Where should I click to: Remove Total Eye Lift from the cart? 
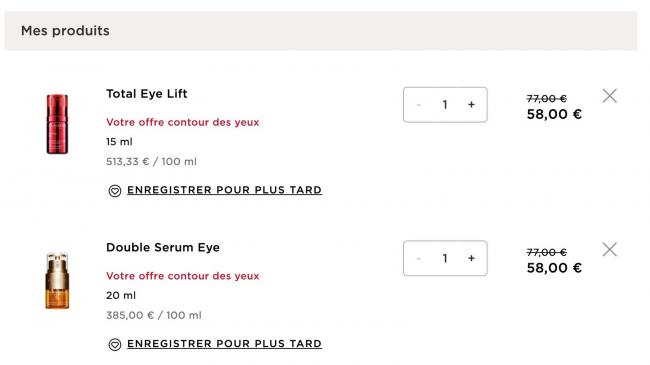[x=609, y=96]
